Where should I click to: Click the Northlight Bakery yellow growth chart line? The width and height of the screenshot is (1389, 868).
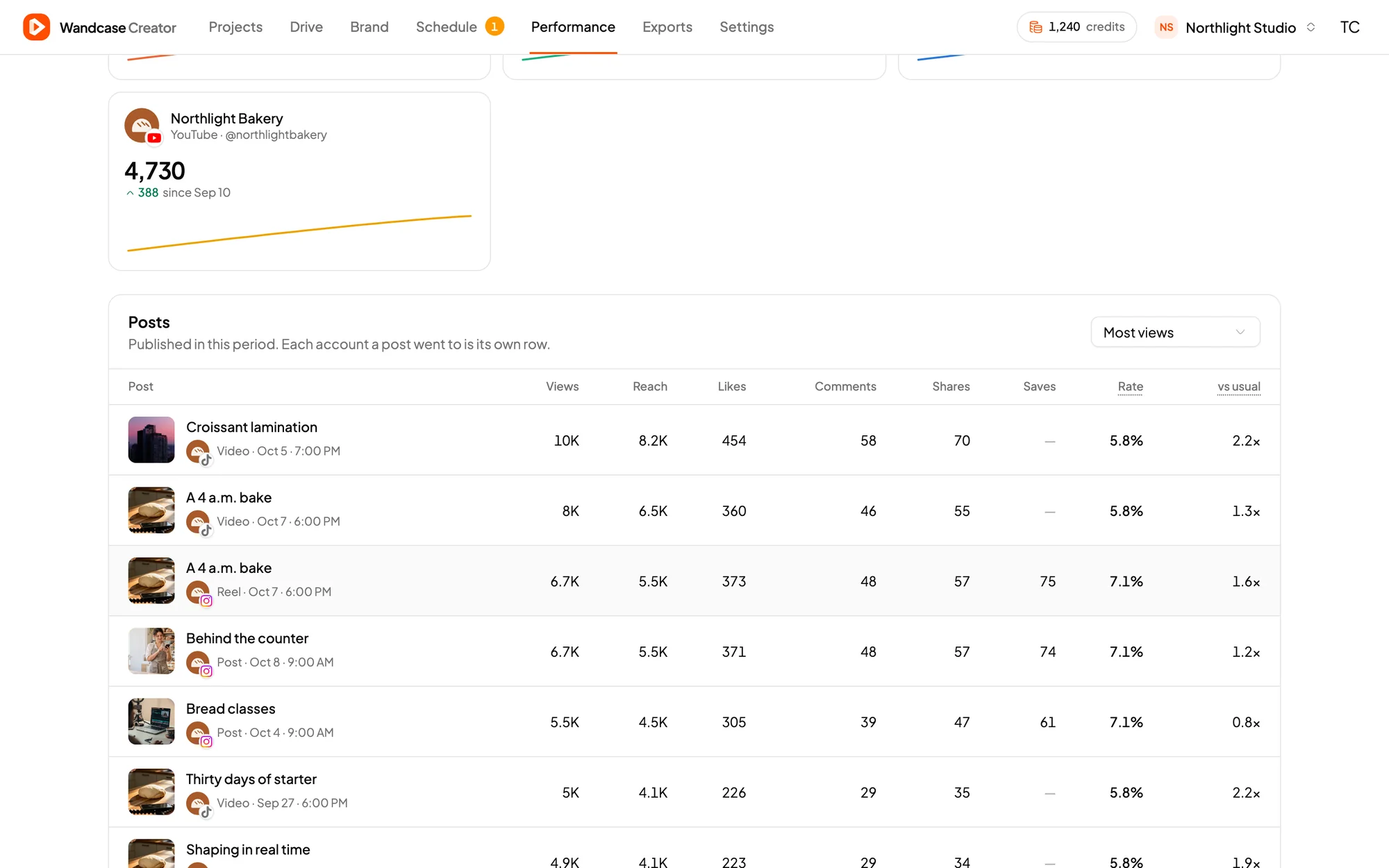click(x=299, y=233)
